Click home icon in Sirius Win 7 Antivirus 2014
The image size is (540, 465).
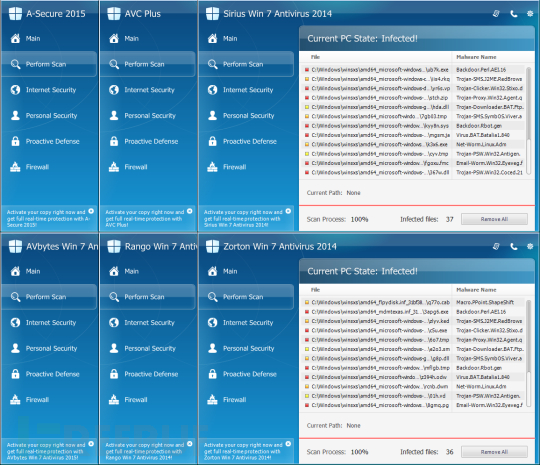212,39
